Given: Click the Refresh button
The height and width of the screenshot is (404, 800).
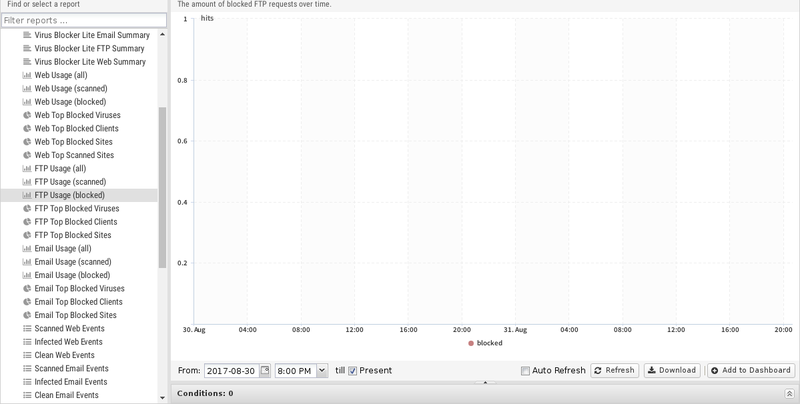Looking at the screenshot, I should click(x=614, y=370).
